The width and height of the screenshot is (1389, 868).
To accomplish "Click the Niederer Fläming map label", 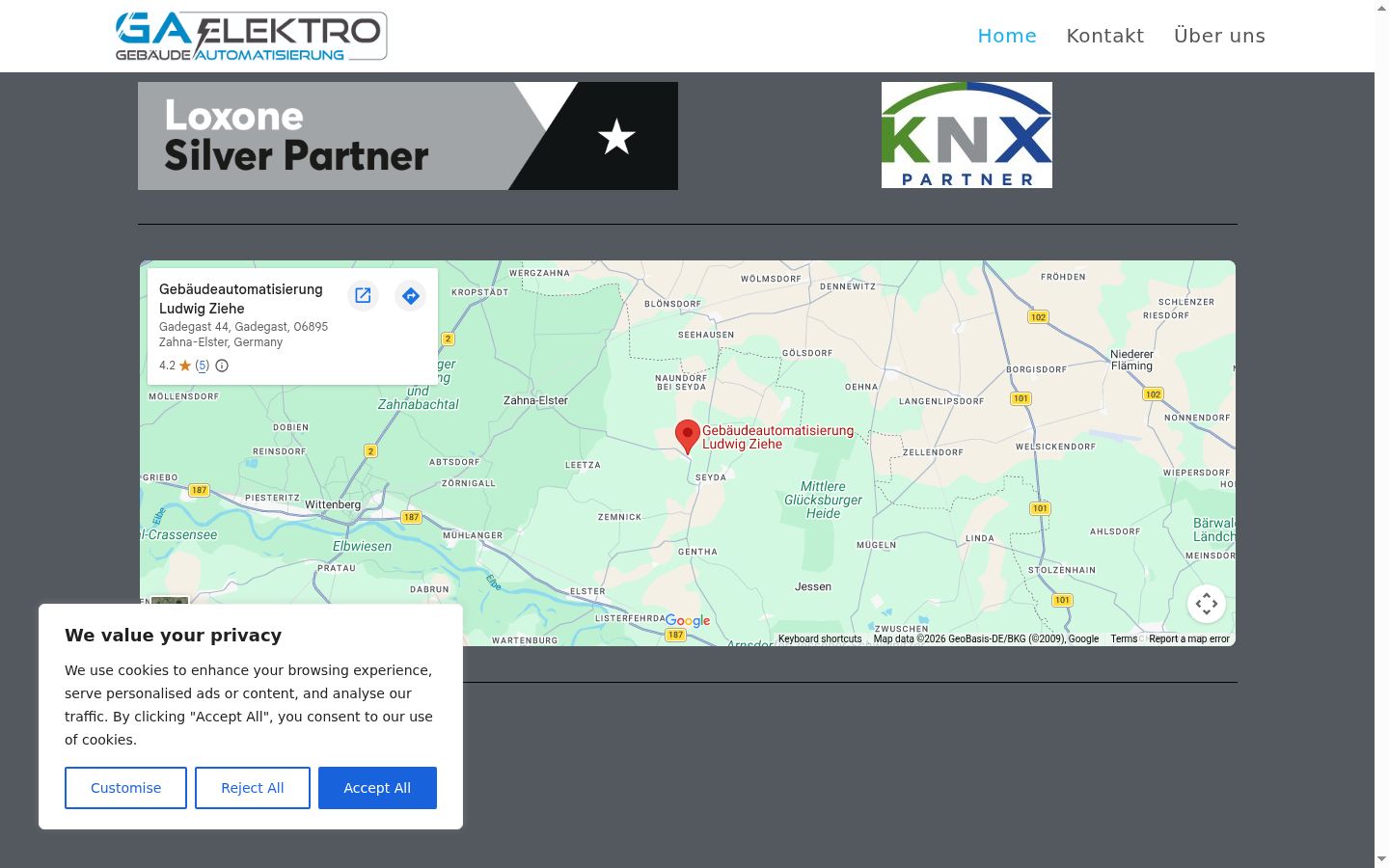I will (x=1132, y=360).
